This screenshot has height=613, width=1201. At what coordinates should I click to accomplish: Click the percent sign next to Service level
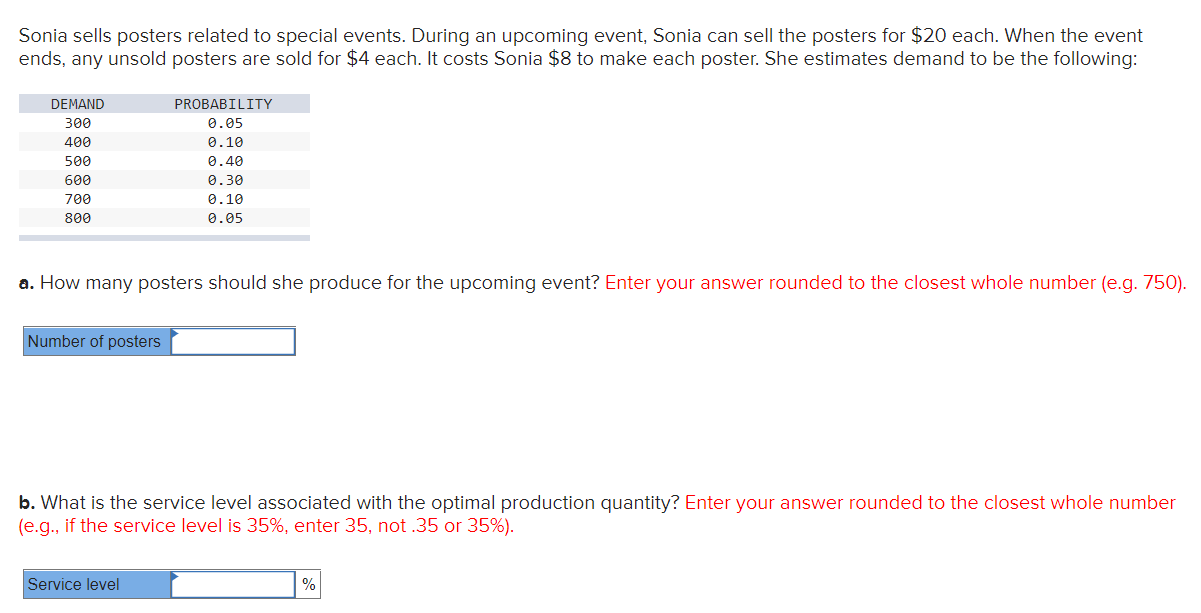308,584
